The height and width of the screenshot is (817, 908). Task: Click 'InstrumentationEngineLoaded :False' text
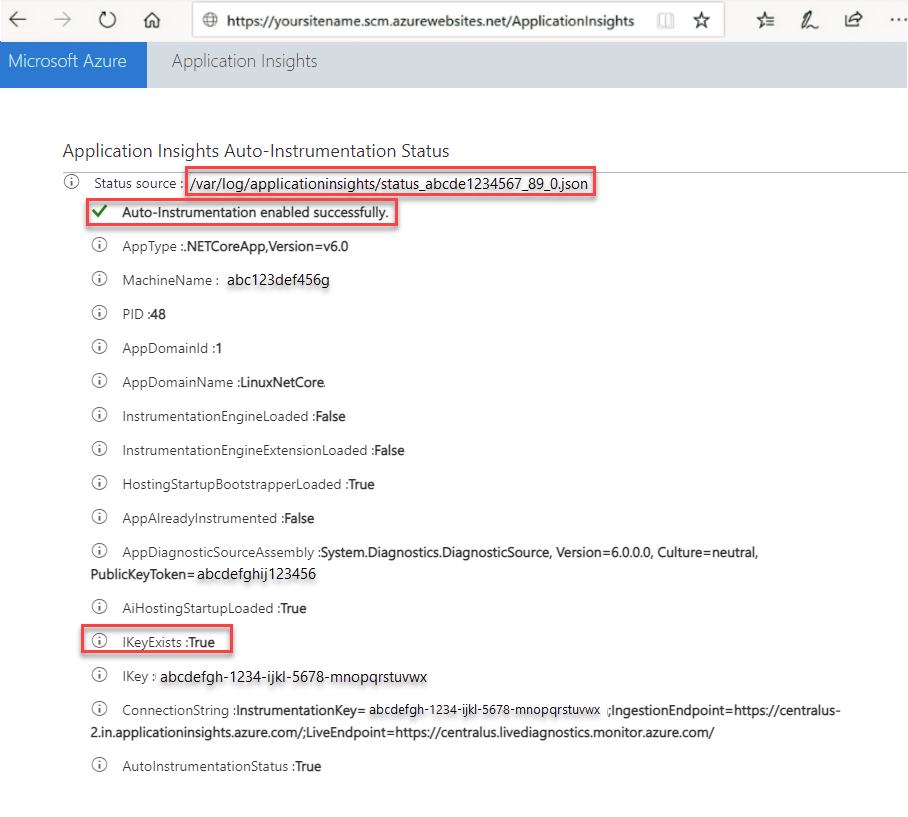(x=234, y=417)
